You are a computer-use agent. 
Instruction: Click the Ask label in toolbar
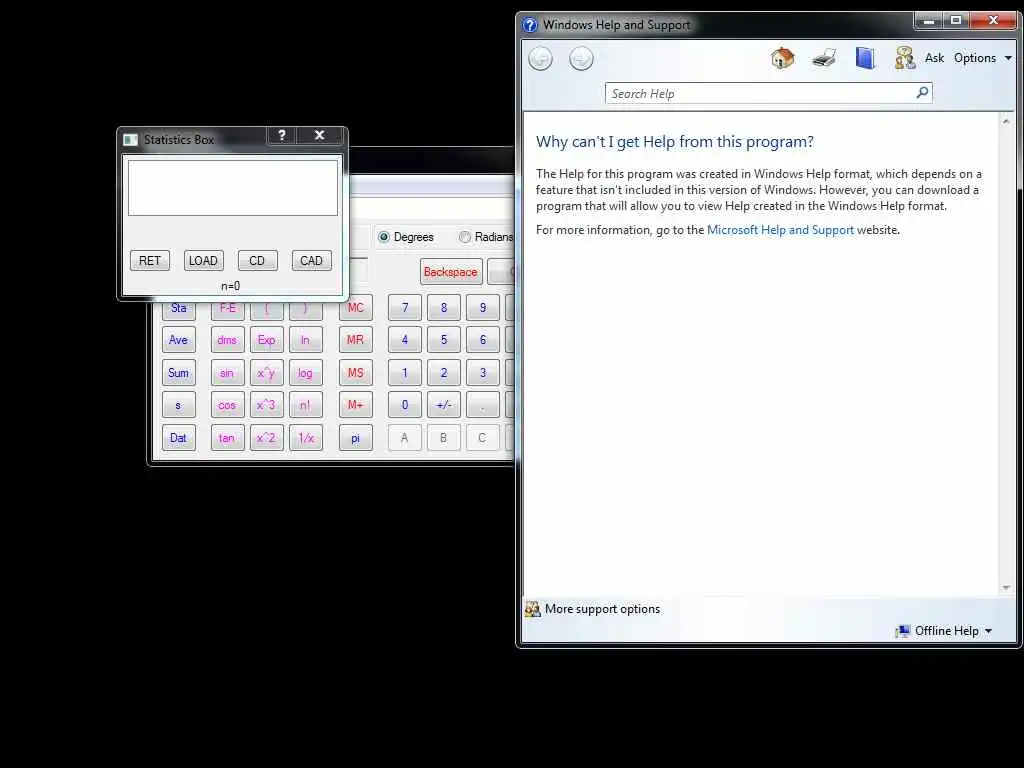point(935,58)
